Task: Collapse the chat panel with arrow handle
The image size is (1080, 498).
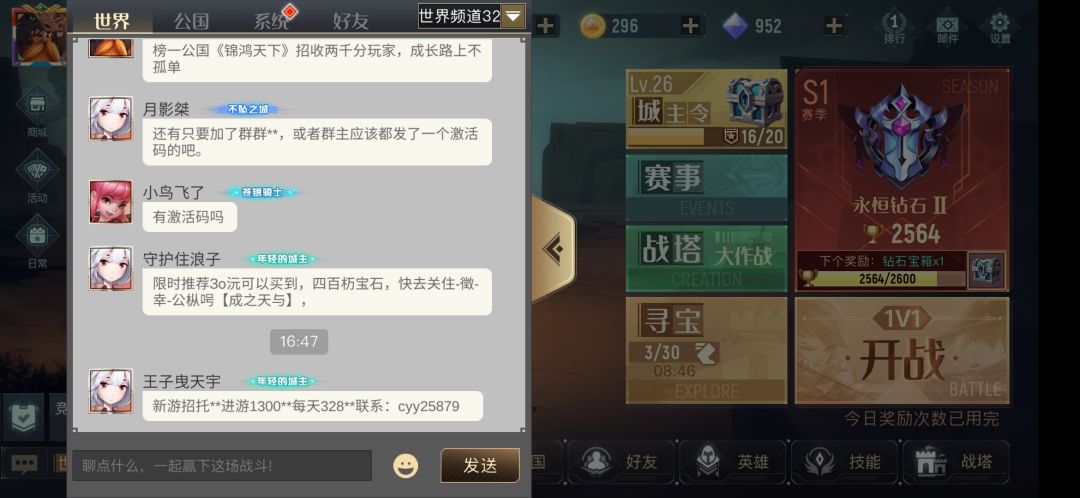Action: [552, 249]
